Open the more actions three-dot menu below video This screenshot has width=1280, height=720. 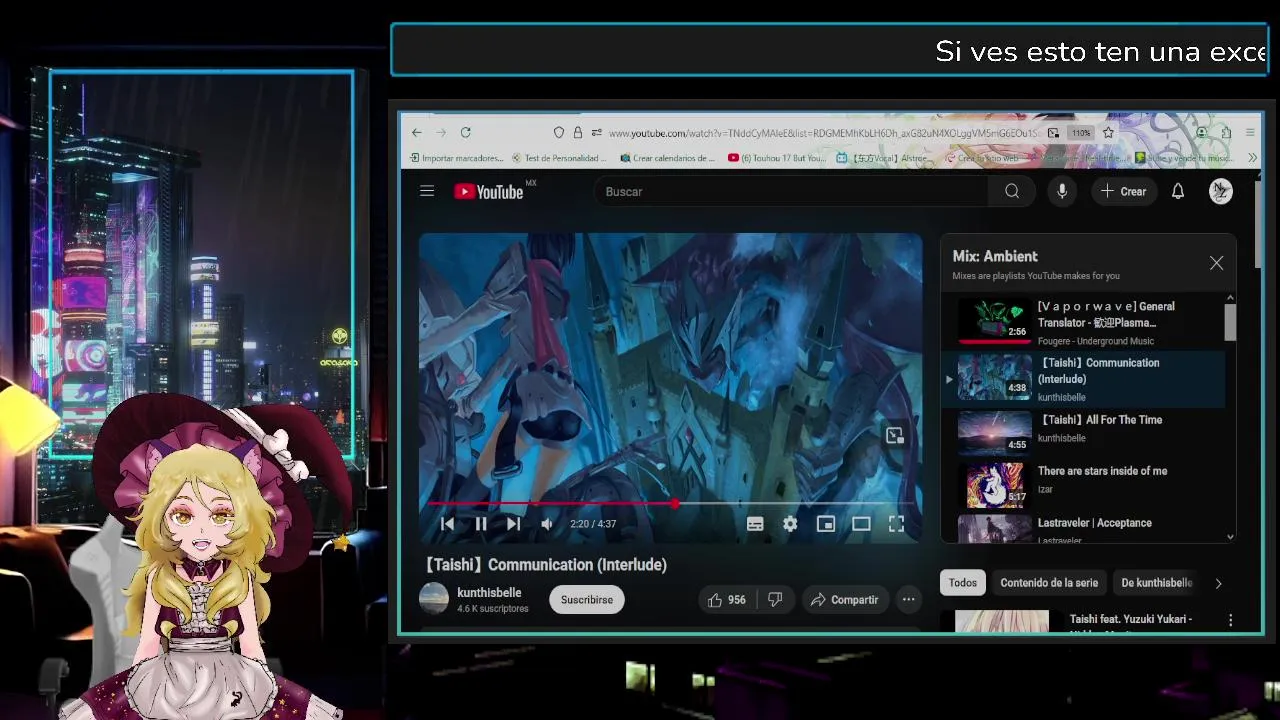(x=908, y=600)
